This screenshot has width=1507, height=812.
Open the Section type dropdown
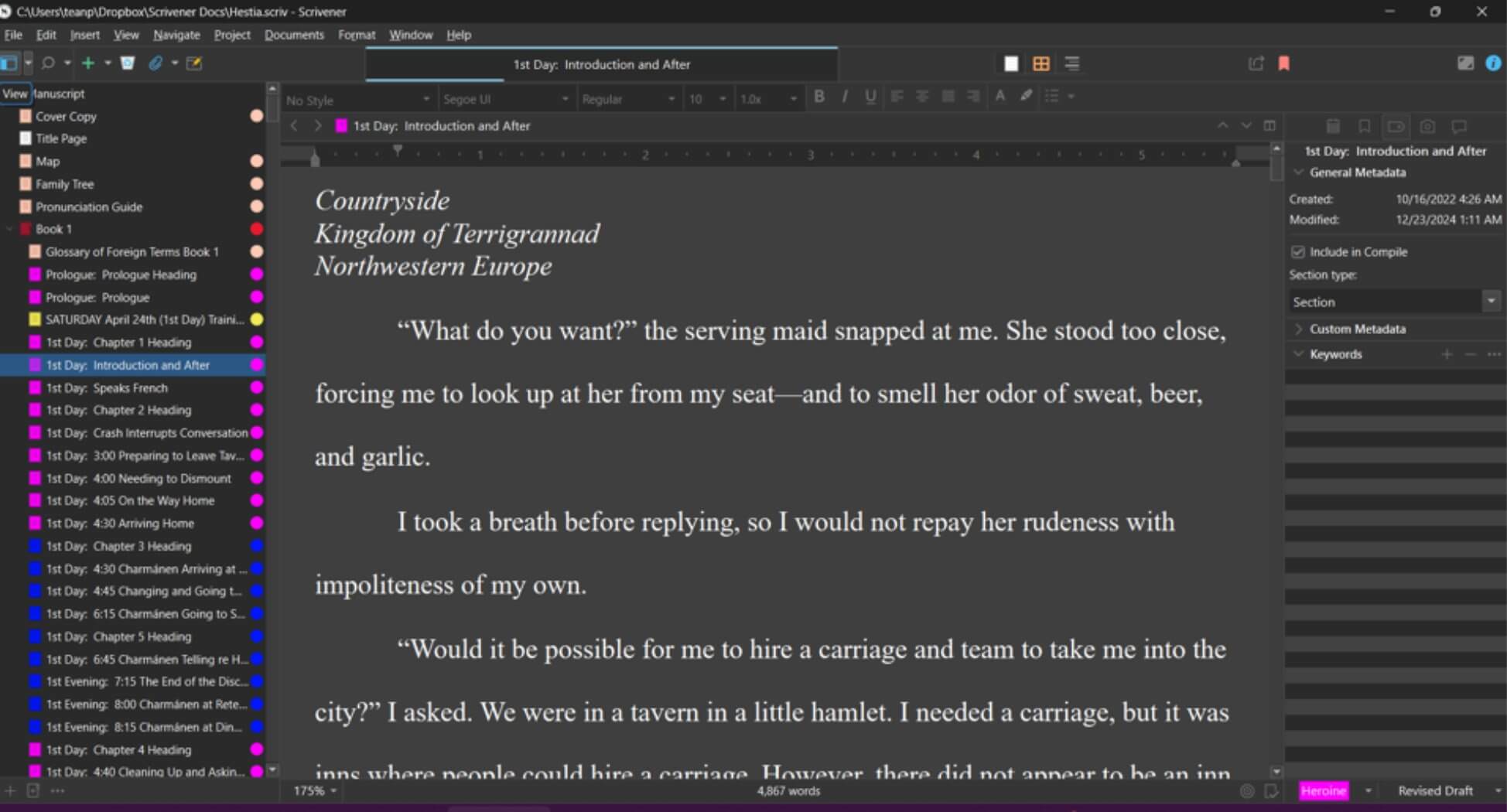tap(1491, 302)
